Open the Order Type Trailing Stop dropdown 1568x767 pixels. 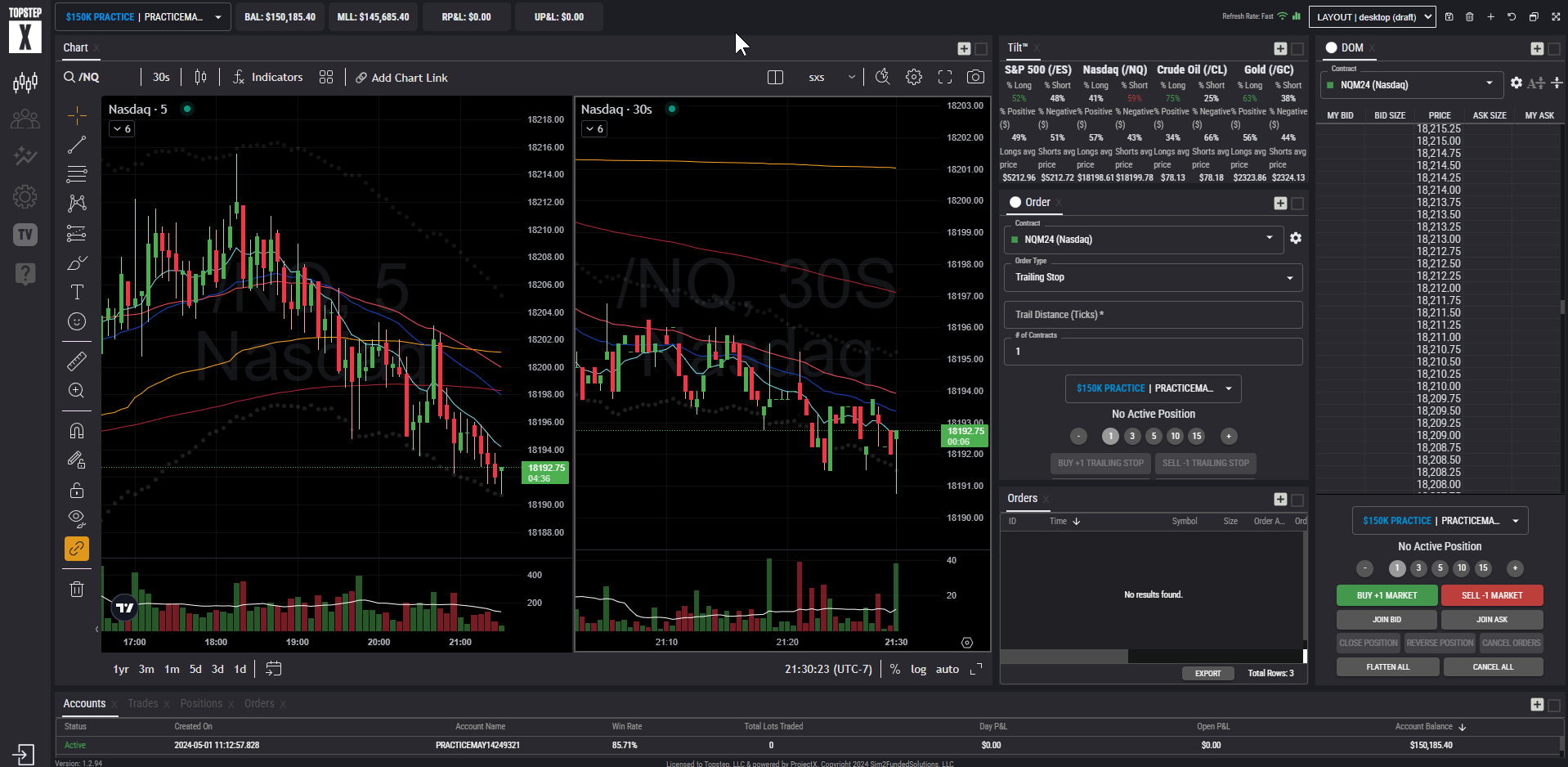(x=1153, y=277)
